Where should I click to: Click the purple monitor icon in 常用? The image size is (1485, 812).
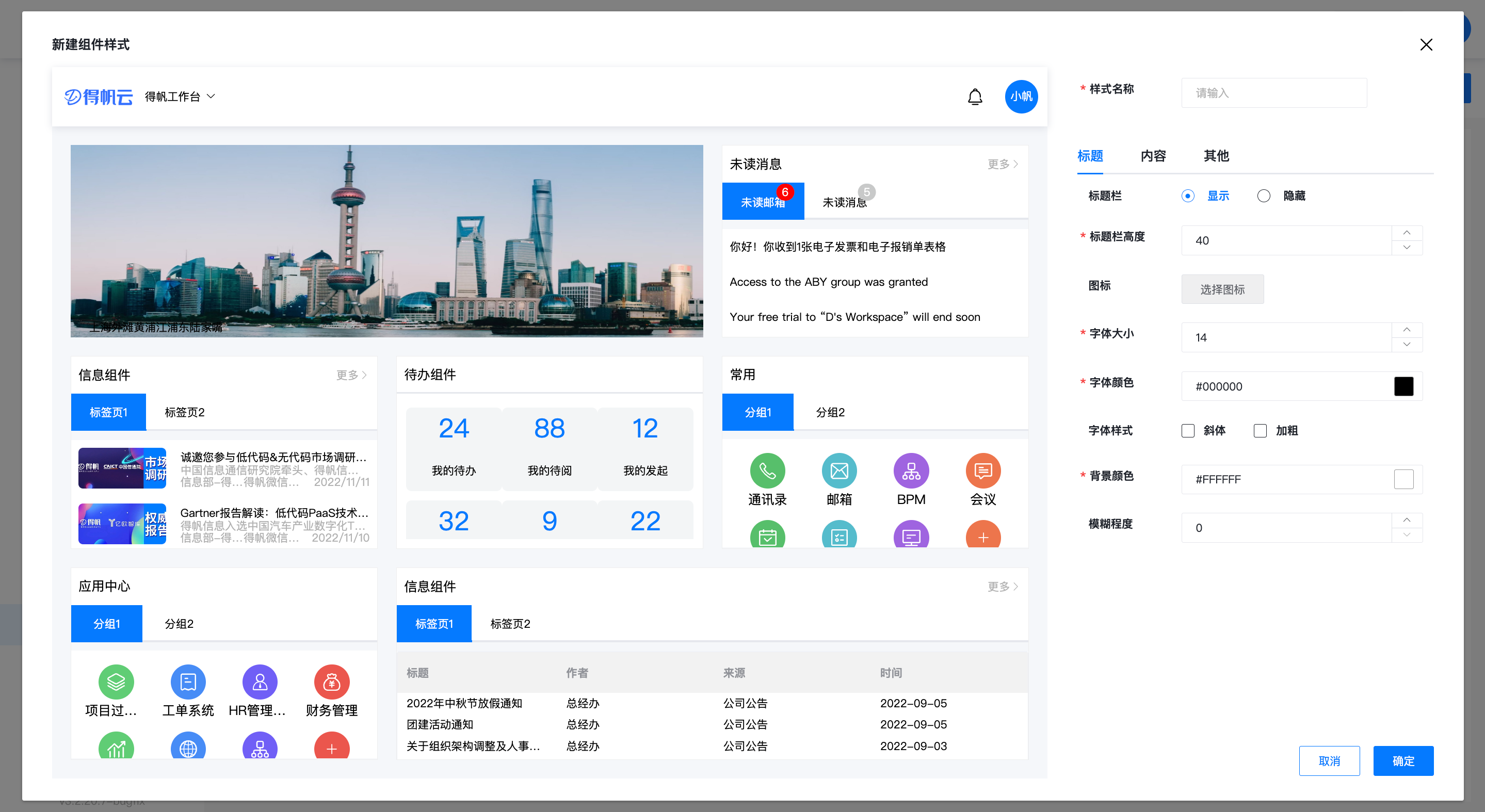click(x=911, y=534)
